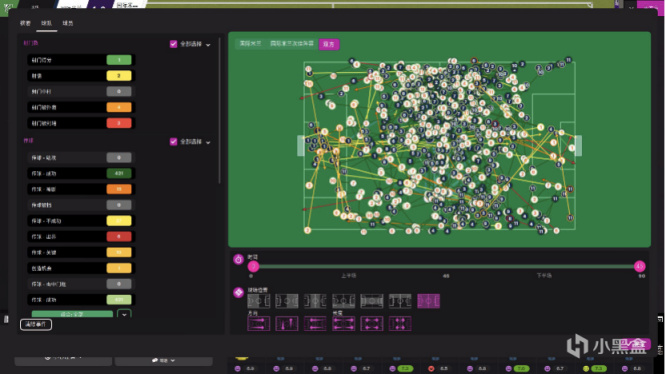Viewport: 666px width, 374px height.
Task: Open dropdown beside the green combination button
Action: pyautogui.click(x=124, y=315)
